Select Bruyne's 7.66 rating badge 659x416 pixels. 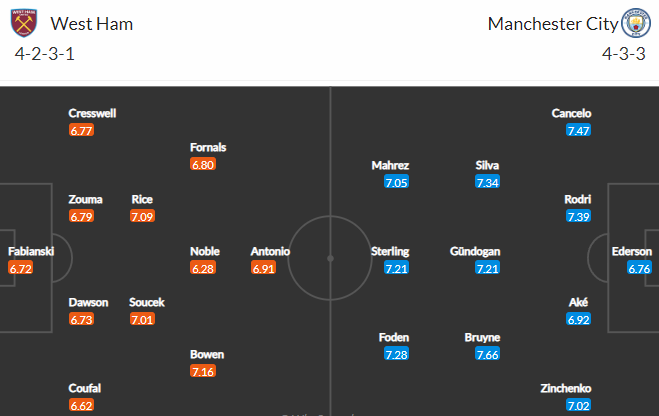[x=488, y=354]
